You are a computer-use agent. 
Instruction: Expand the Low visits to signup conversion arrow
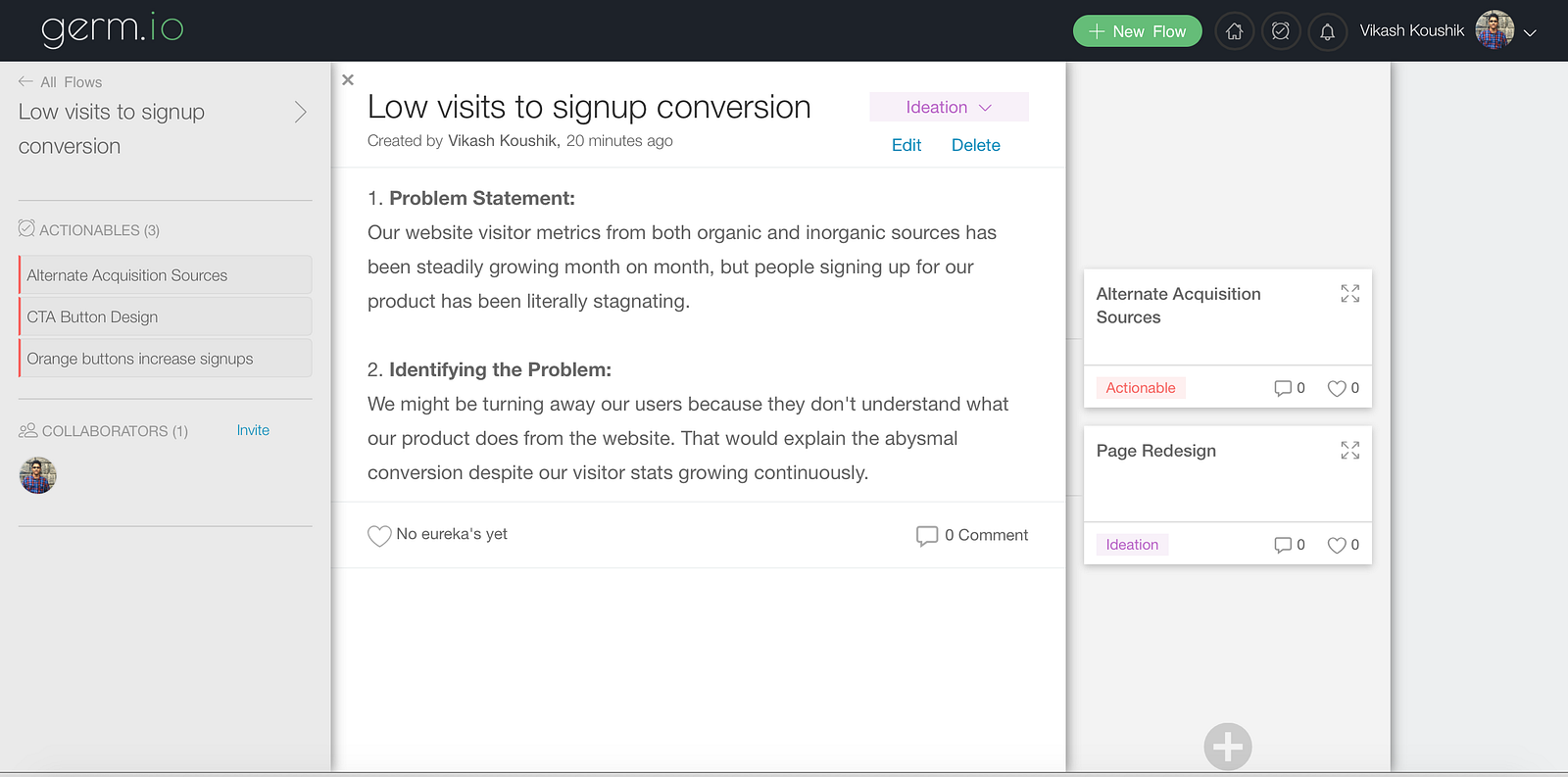pos(301,113)
